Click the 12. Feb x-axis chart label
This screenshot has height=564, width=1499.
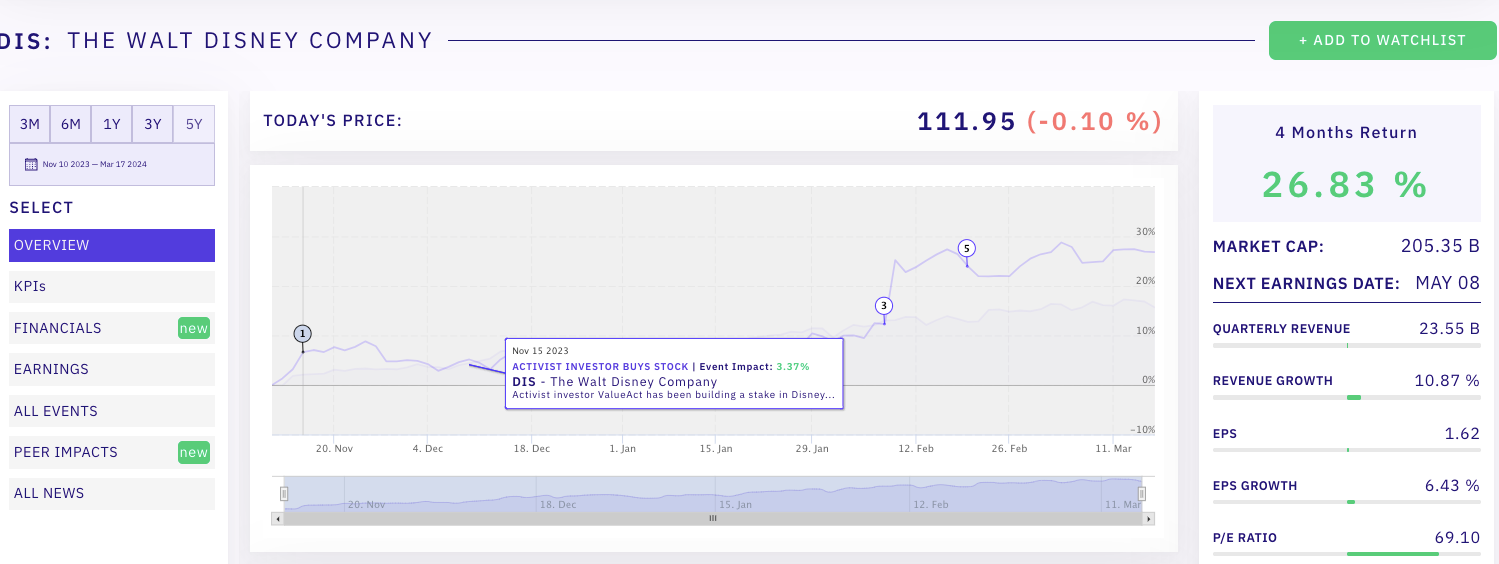click(x=916, y=449)
